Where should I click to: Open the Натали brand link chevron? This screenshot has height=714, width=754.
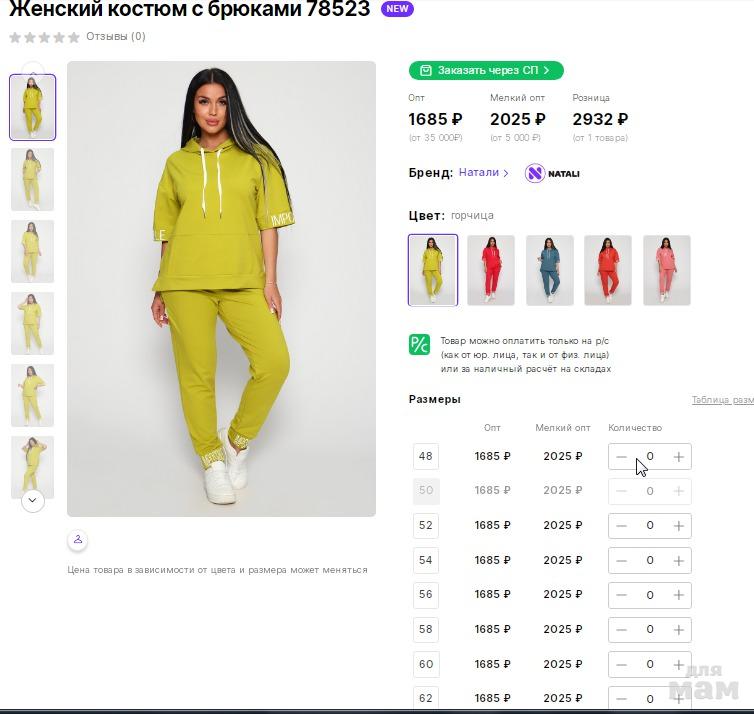(505, 173)
